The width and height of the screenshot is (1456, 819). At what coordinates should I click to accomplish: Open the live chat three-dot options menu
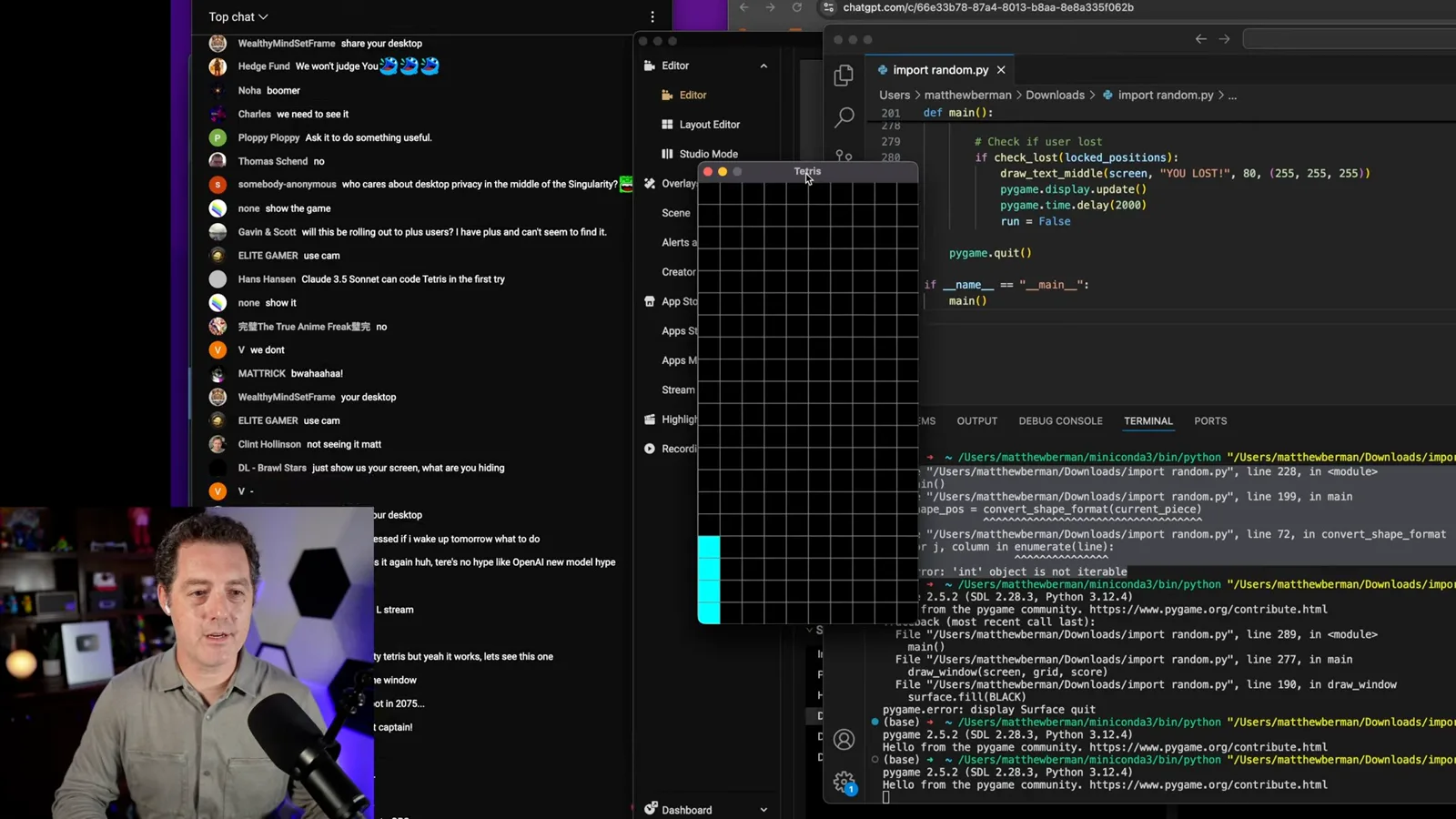[652, 17]
